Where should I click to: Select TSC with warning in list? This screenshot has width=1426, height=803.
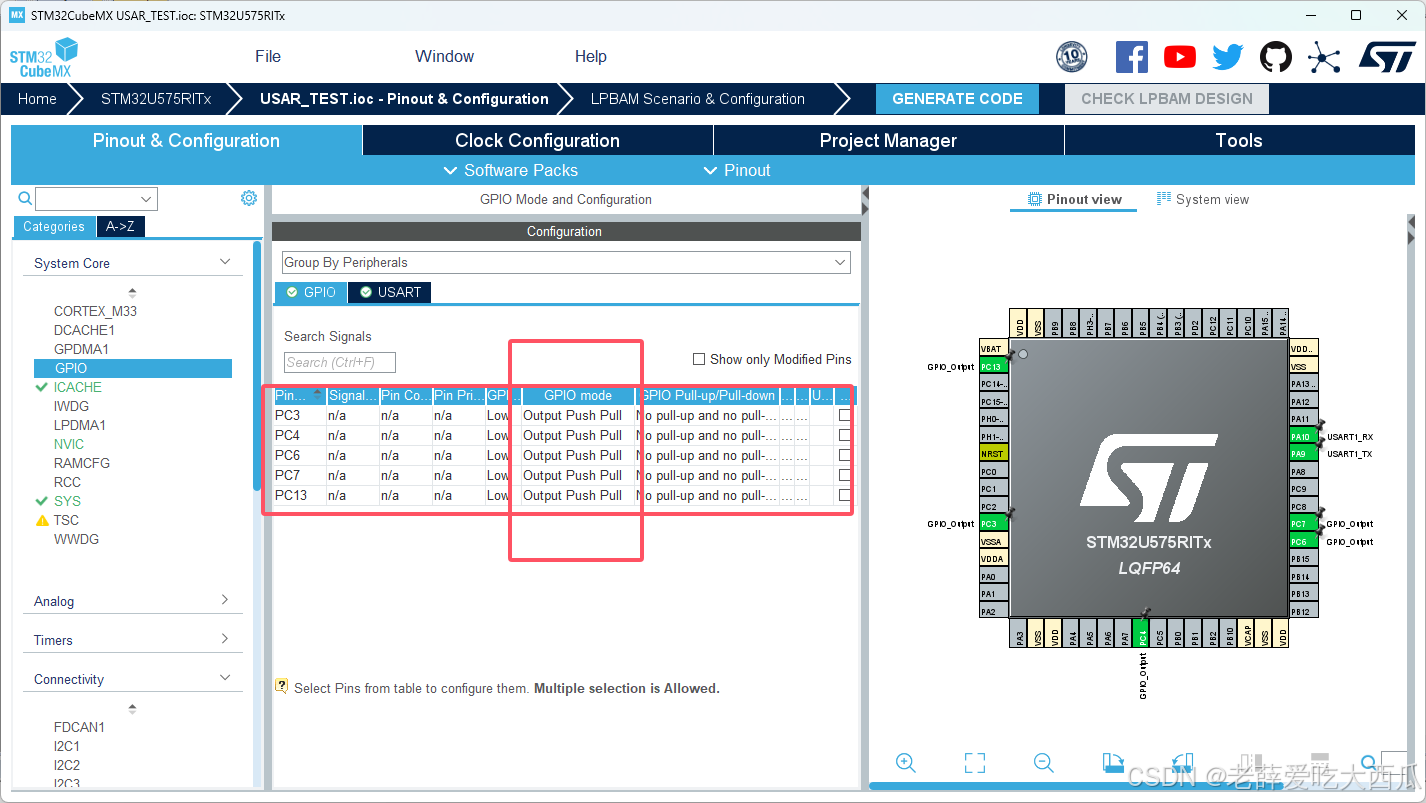[66, 520]
